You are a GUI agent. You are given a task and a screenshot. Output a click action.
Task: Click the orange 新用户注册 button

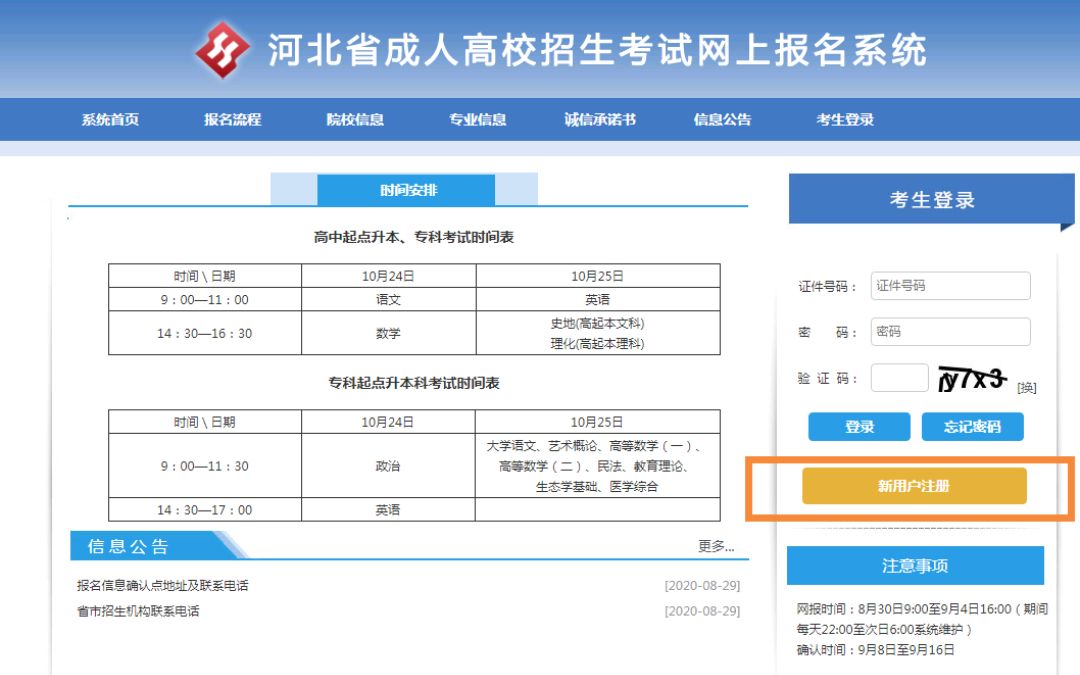(x=915, y=486)
